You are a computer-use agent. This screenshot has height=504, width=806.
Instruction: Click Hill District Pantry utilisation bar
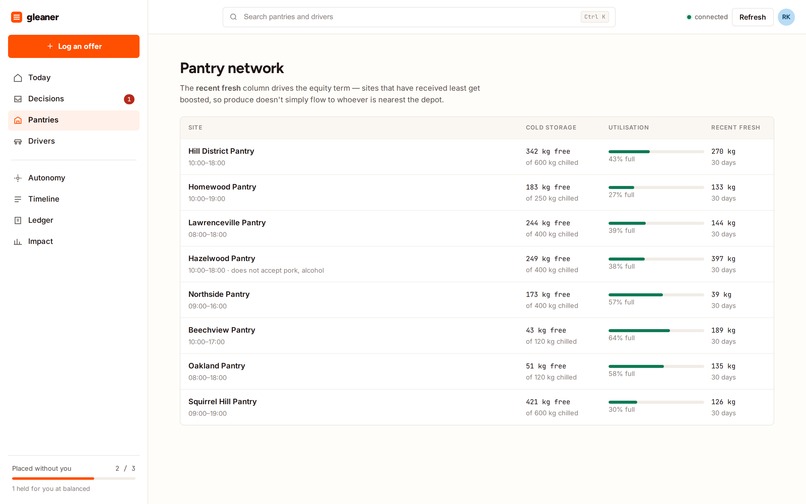point(656,152)
